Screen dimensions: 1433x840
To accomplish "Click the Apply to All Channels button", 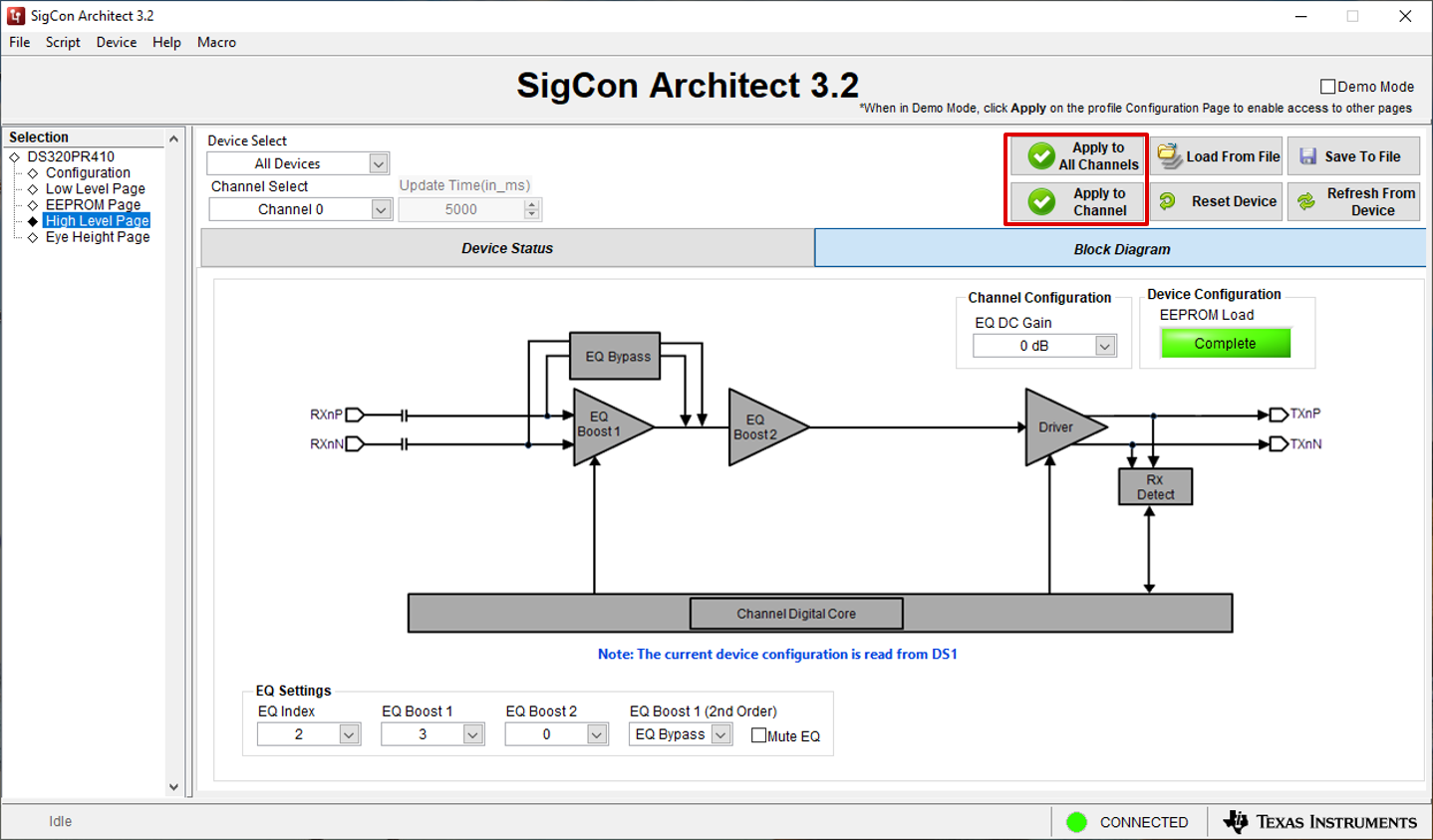I will (1077, 156).
